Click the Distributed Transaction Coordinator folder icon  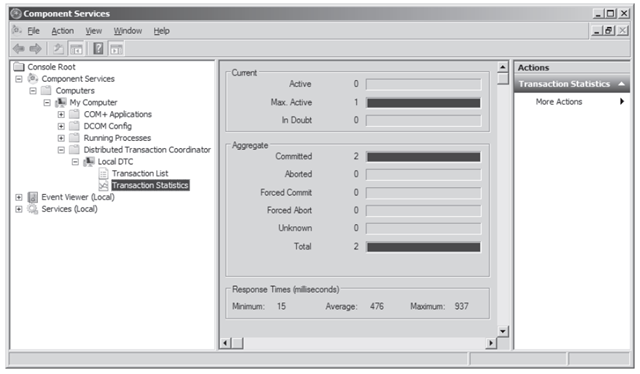pos(74,149)
